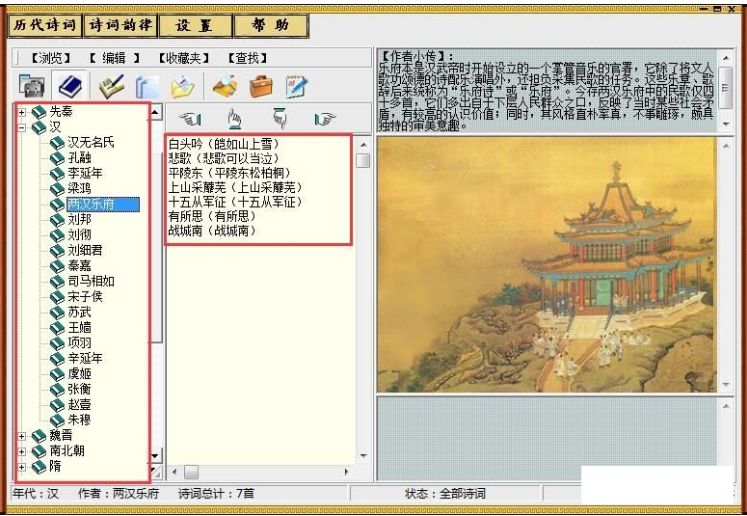
Task: Click the hand pointing right icon
Action: [325, 118]
